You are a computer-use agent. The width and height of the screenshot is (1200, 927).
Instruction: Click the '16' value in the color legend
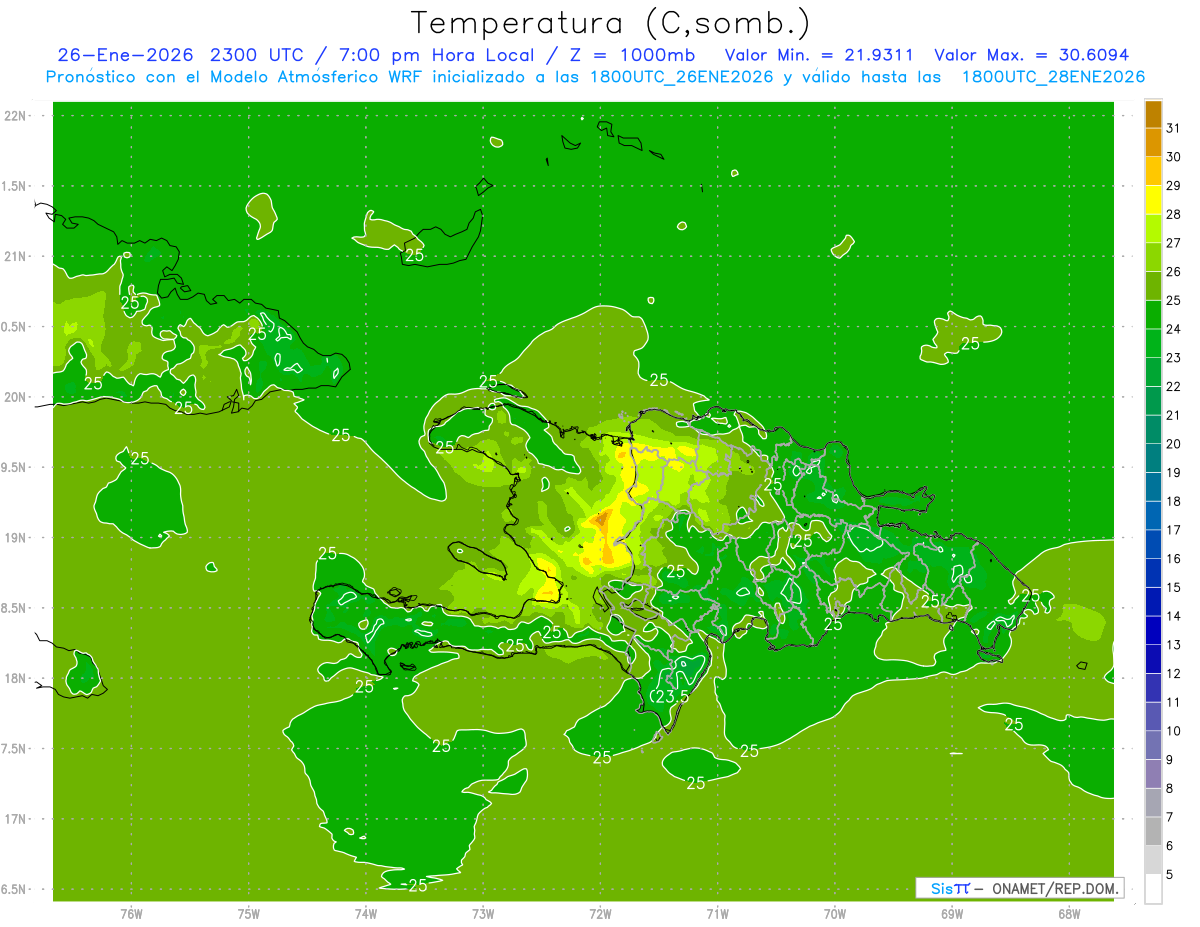pyautogui.click(x=1174, y=558)
